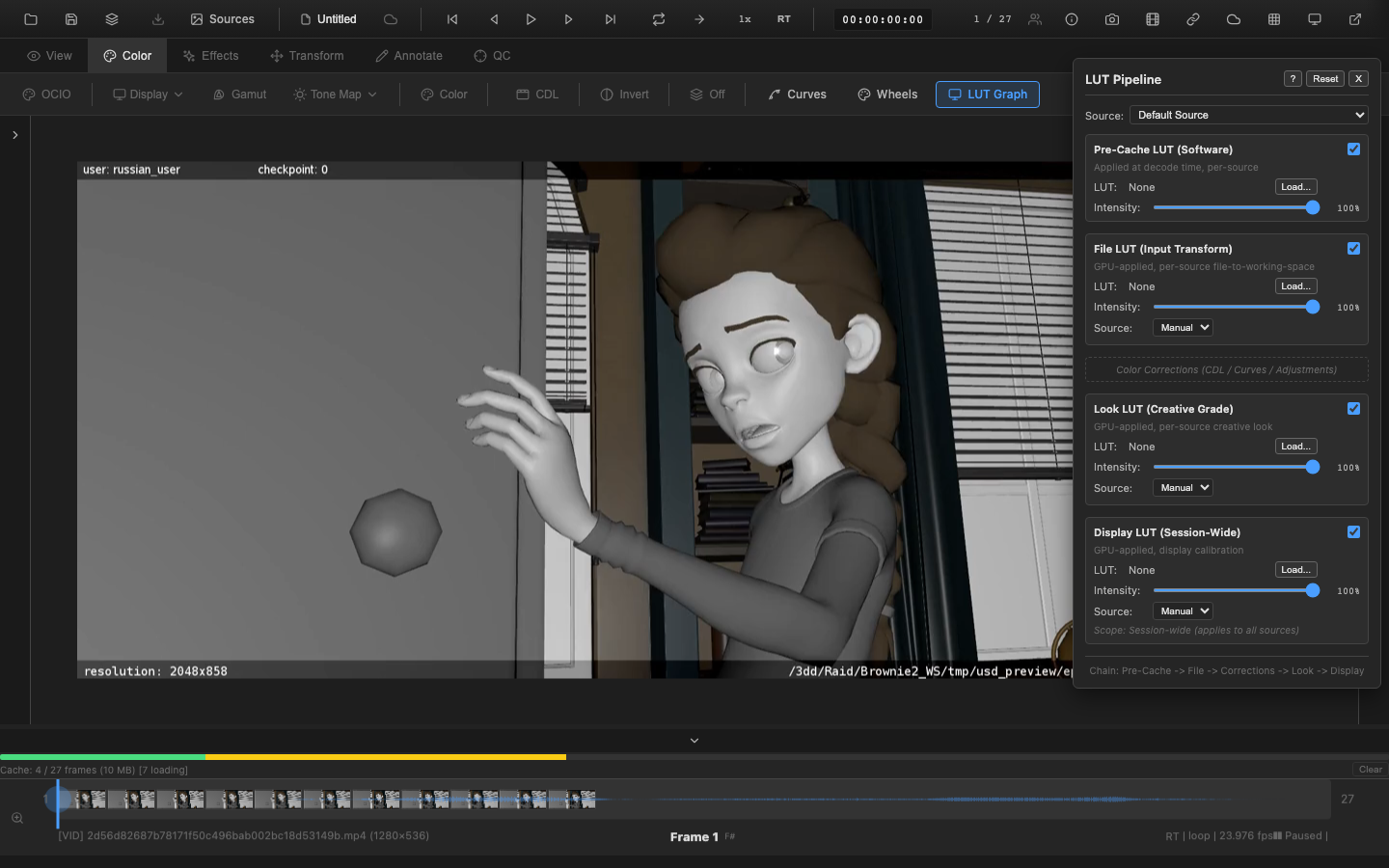Disable the Pre-Cache LUT checkbox
This screenshot has height=868, width=1389.
(1353, 149)
